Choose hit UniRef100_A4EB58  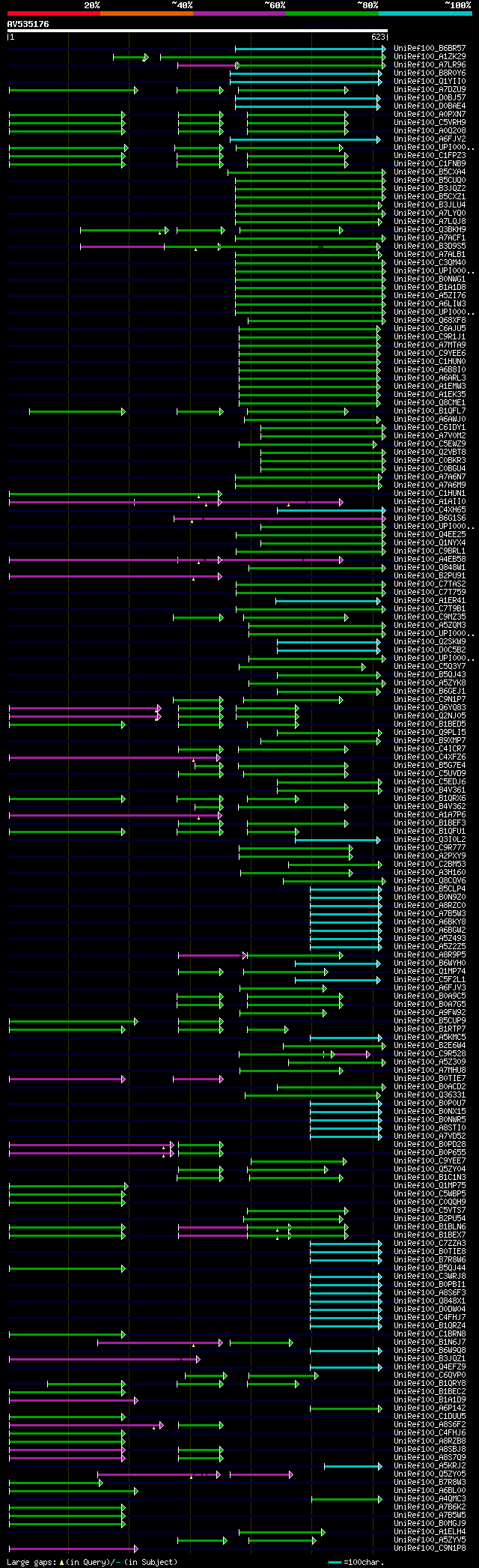(x=430, y=559)
